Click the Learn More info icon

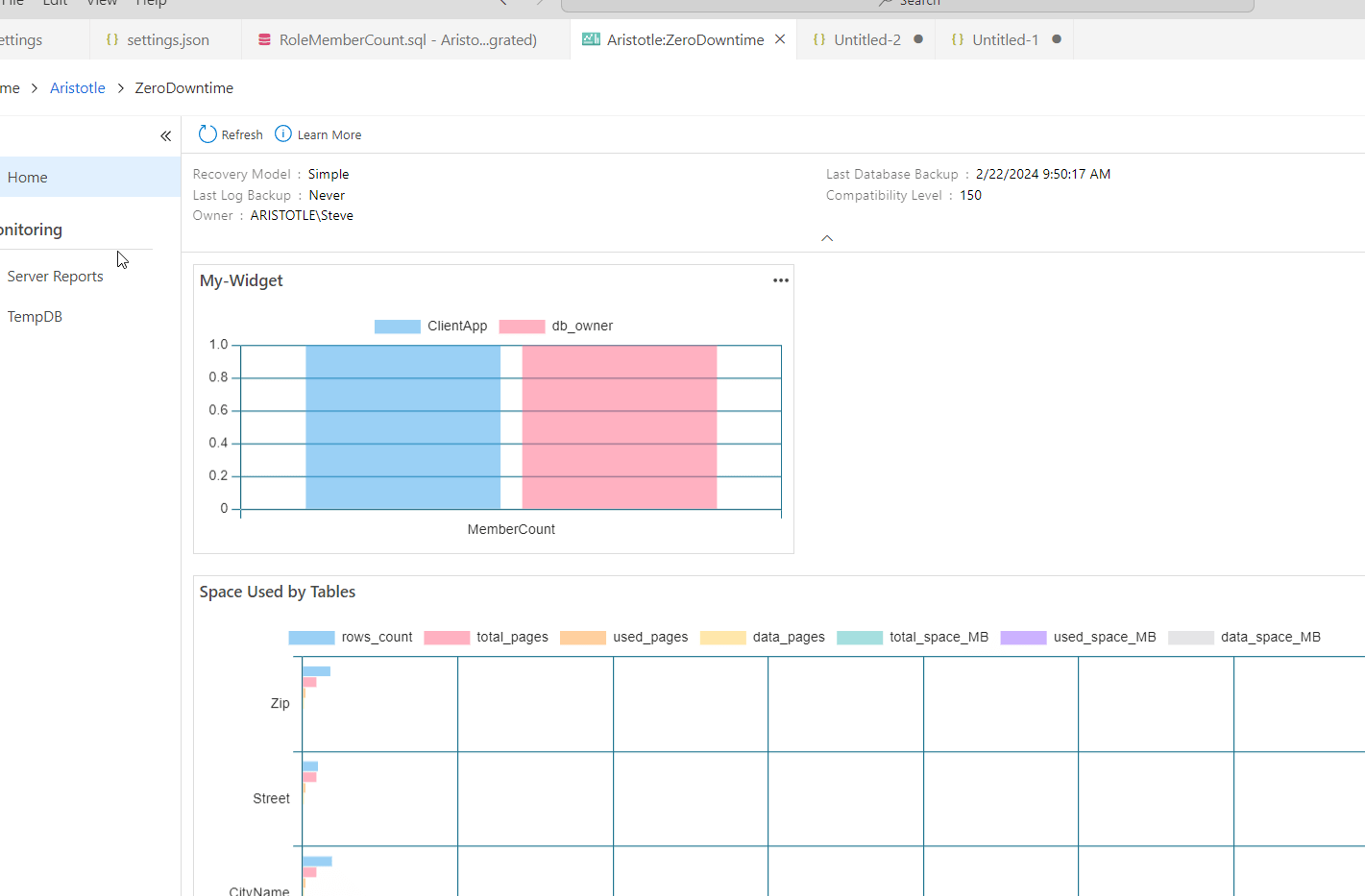click(283, 133)
